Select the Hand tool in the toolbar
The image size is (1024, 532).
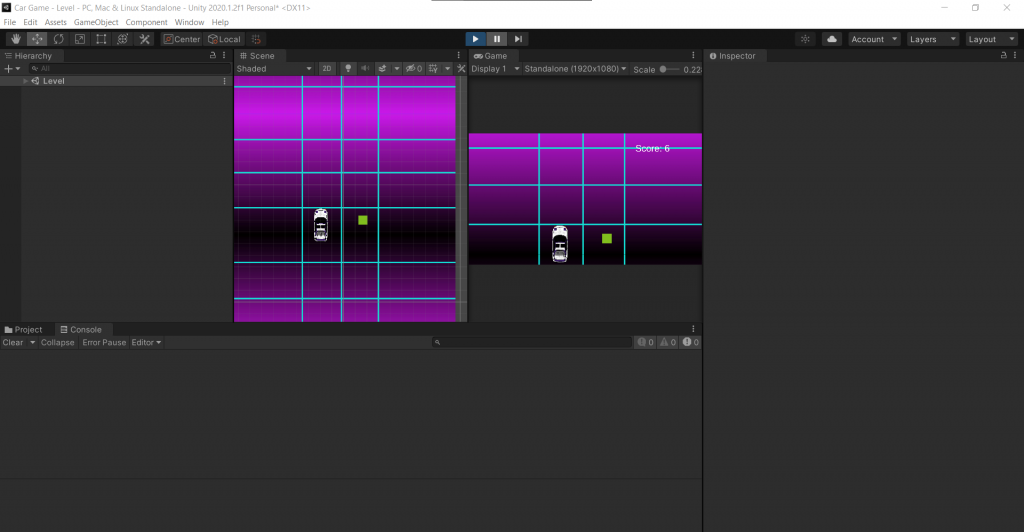tap(15, 39)
